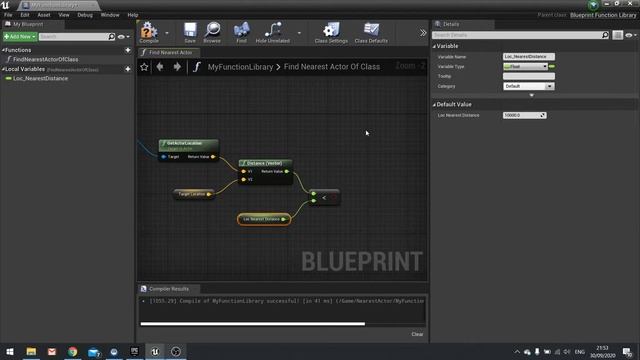
Task: Compile the blueprint via toolbar
Action: click(x=149, y=33)
